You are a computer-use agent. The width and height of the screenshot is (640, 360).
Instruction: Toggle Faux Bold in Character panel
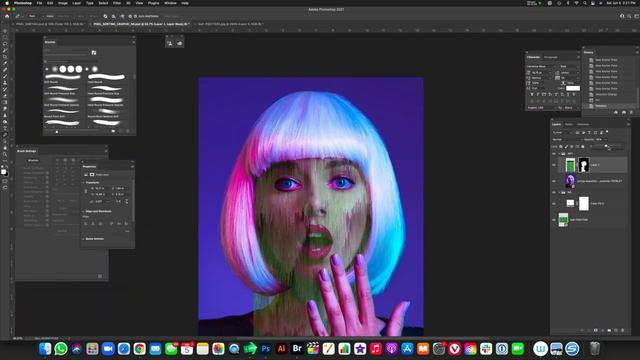click(532, 94)
